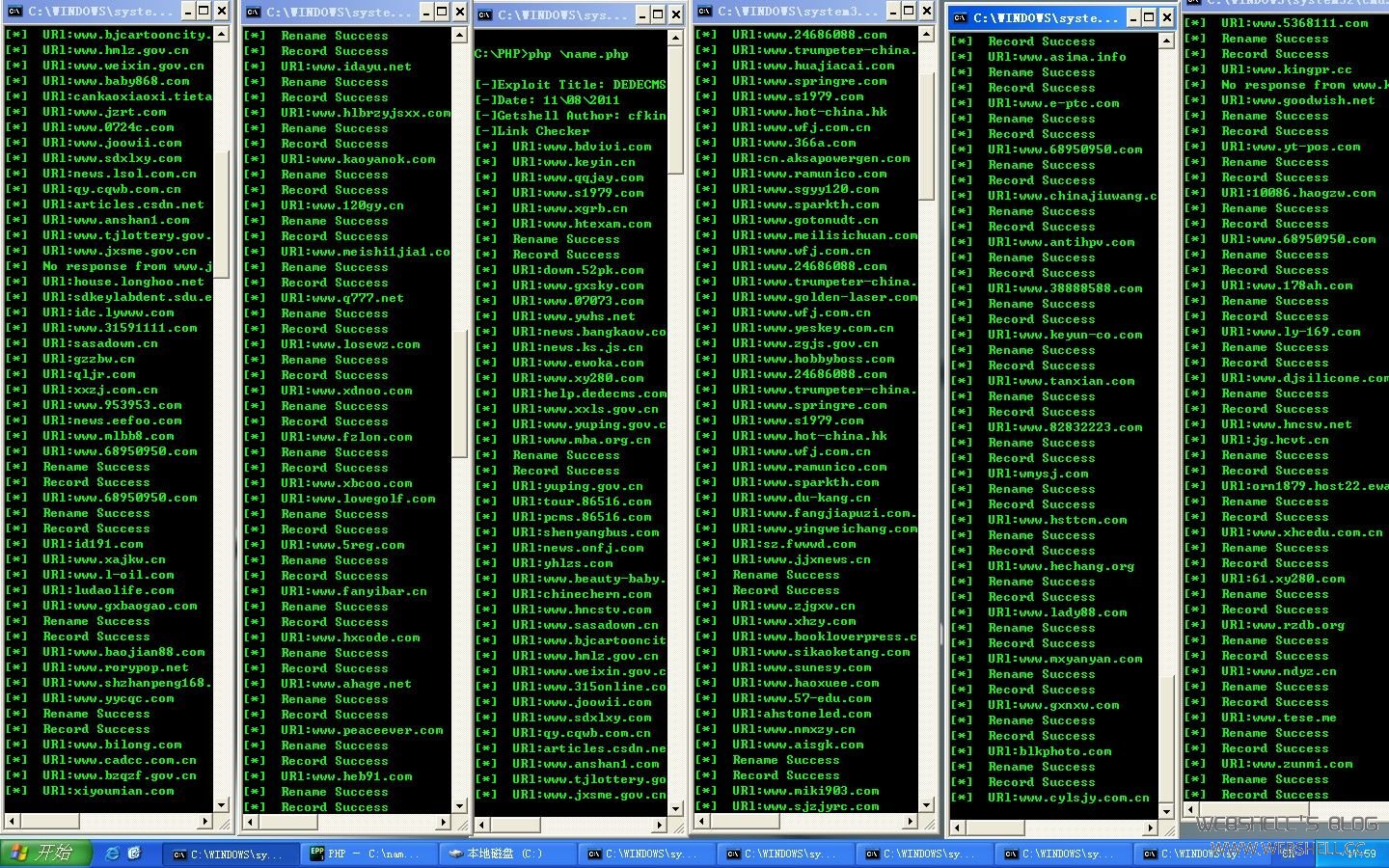Click '[-]Exploit Title: DEDECMS' line

[x=570, y=85]
